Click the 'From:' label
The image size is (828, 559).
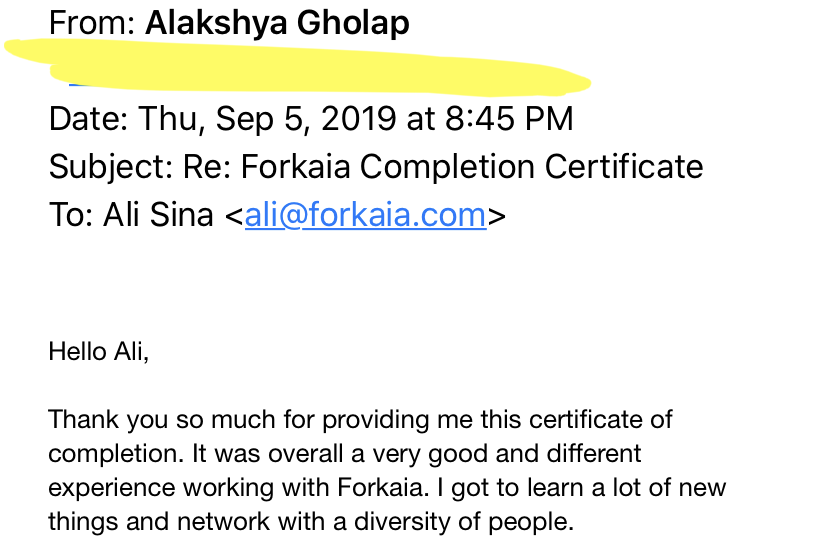point(92,23)
